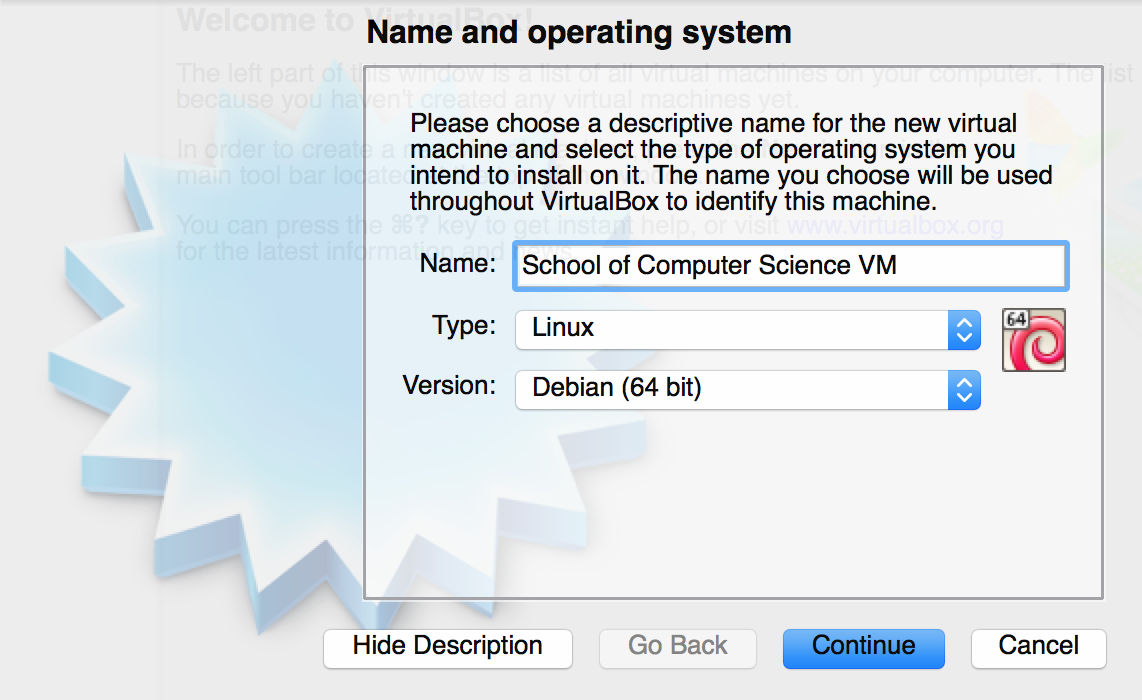Click the Version dropdown arrow button

pos(964,390)
